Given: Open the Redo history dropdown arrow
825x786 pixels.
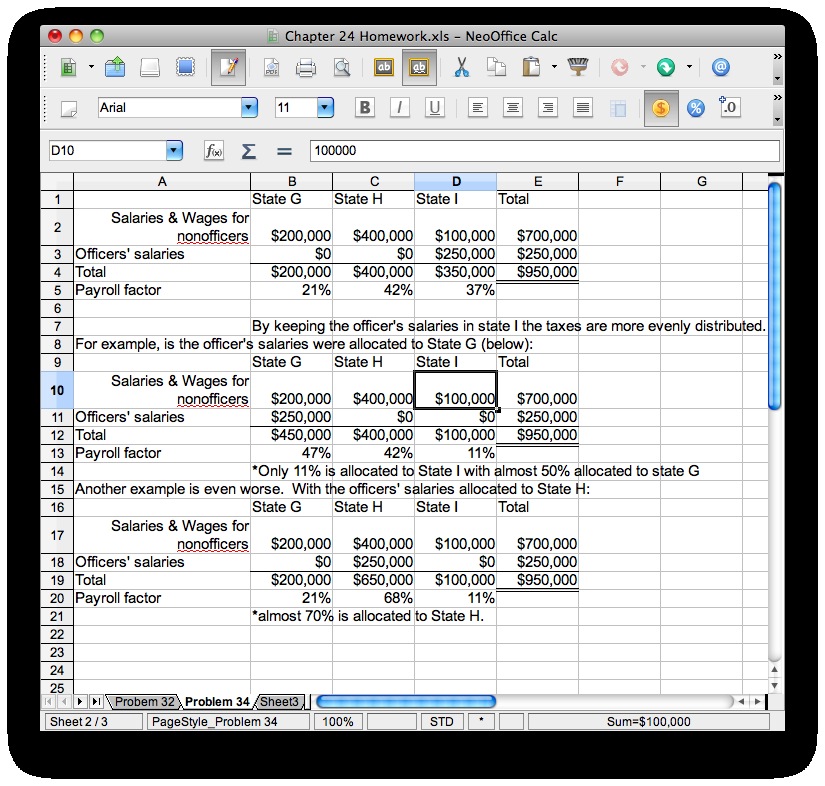Looking at the screenshot, I should pos(689,67).
